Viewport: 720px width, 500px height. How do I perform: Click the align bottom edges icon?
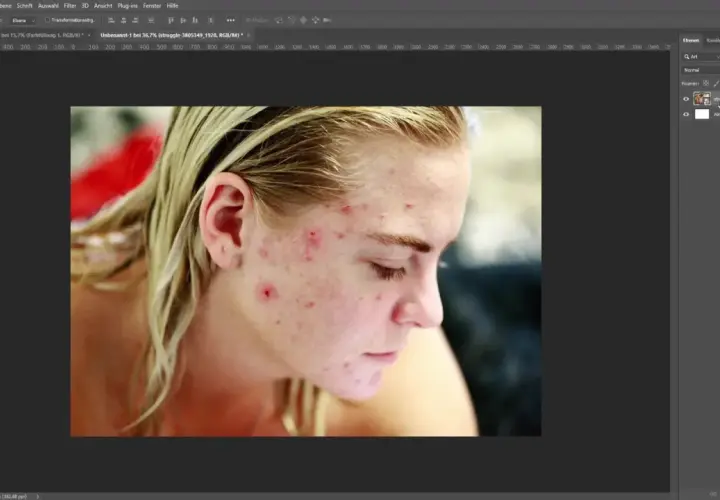tap(195, 20)
